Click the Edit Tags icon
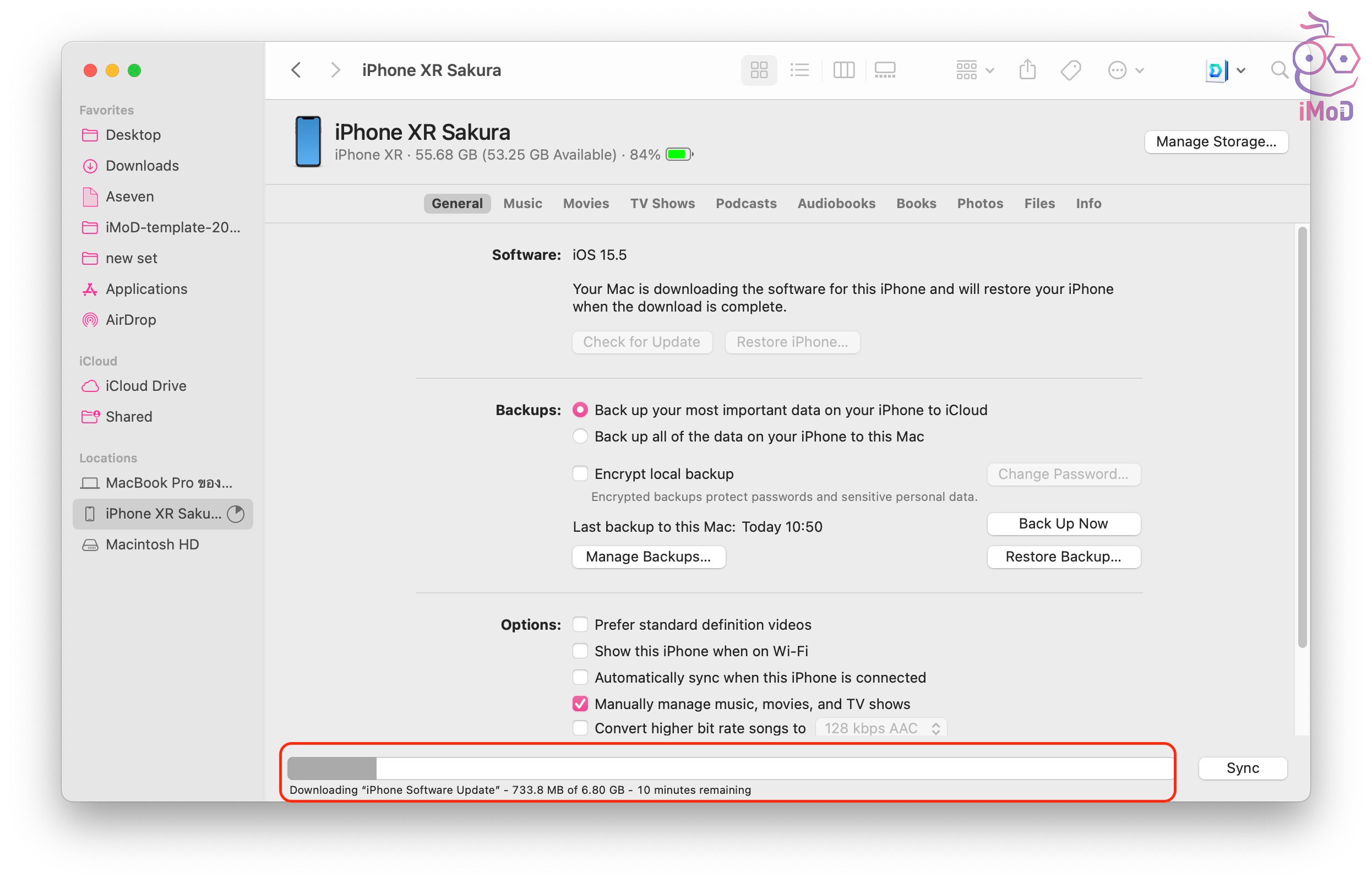 pyautogui.click(x=1070, y=70)
